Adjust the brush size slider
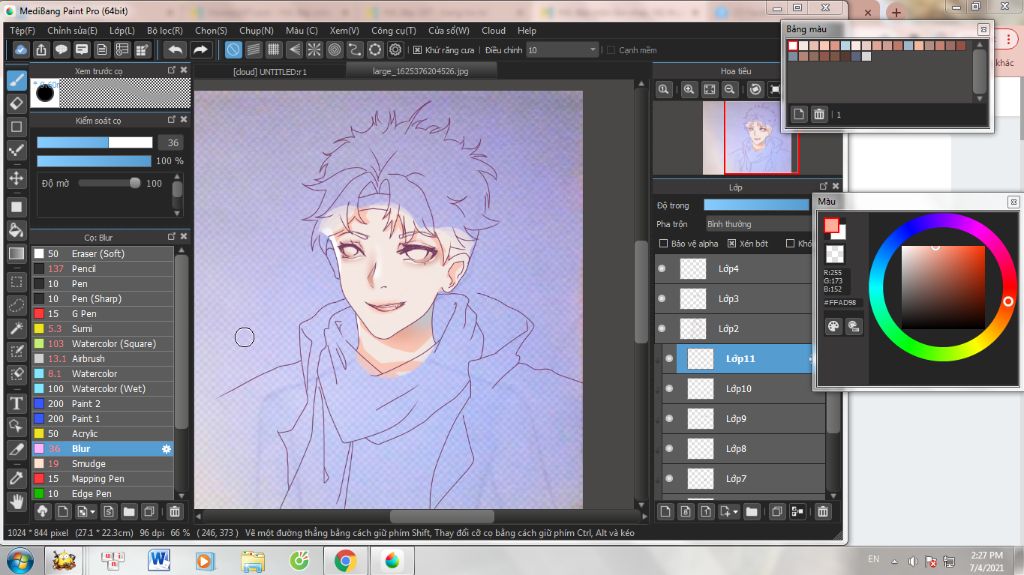The image size is (1024, 575). (x=95, y=142)
